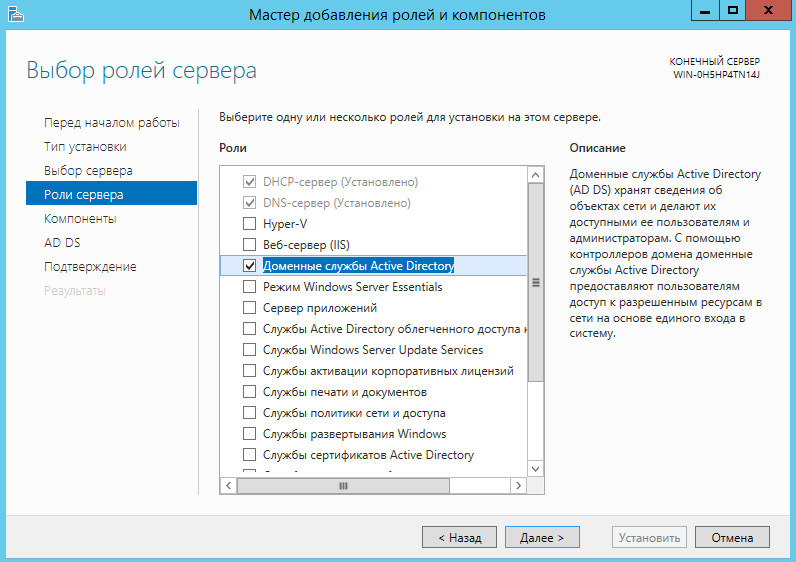Check Службы Windows Server Update Services checkbox

click(249, 350)
